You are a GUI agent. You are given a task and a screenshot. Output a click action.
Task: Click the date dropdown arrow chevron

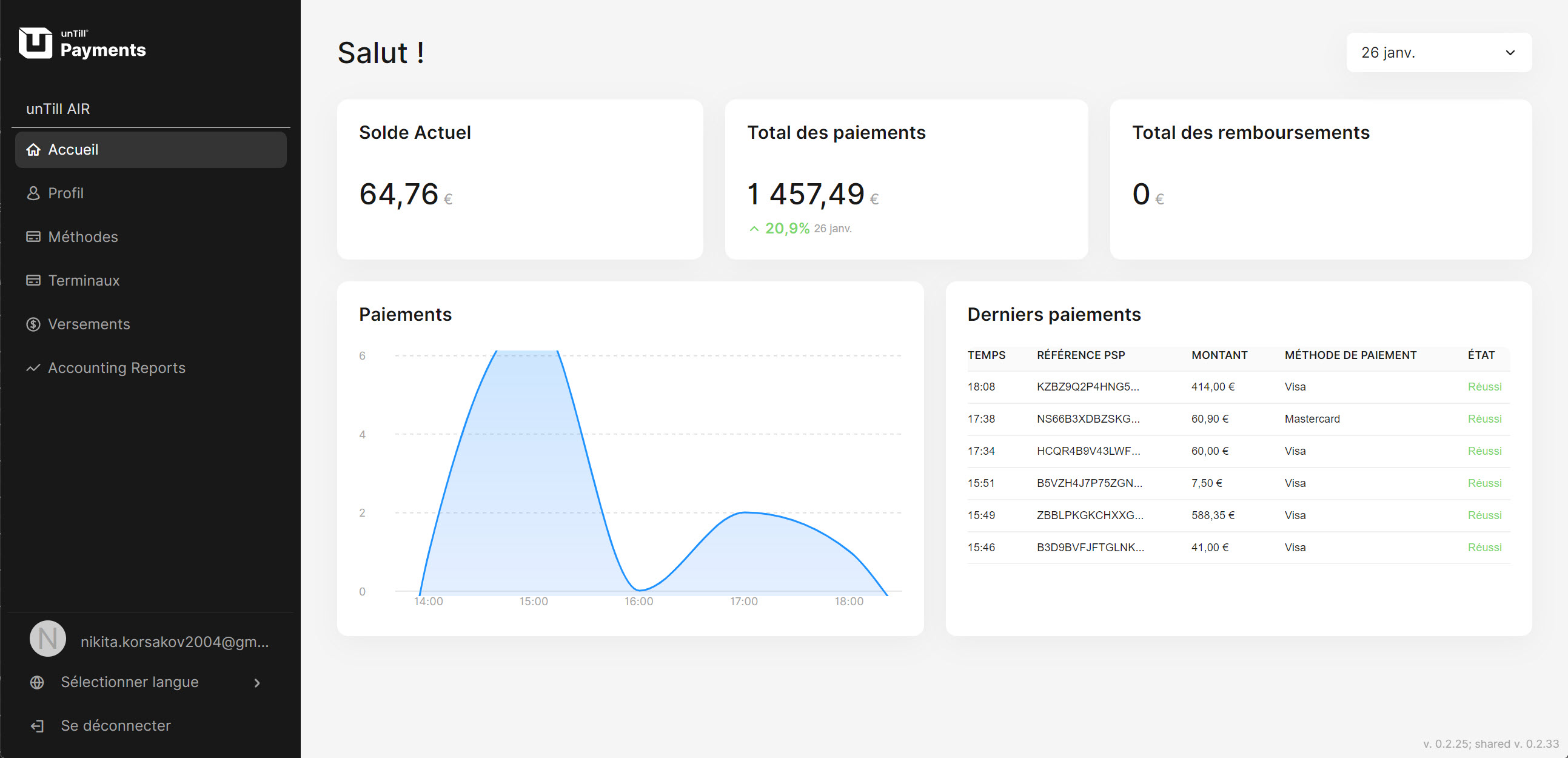[x=1510, y=53]
